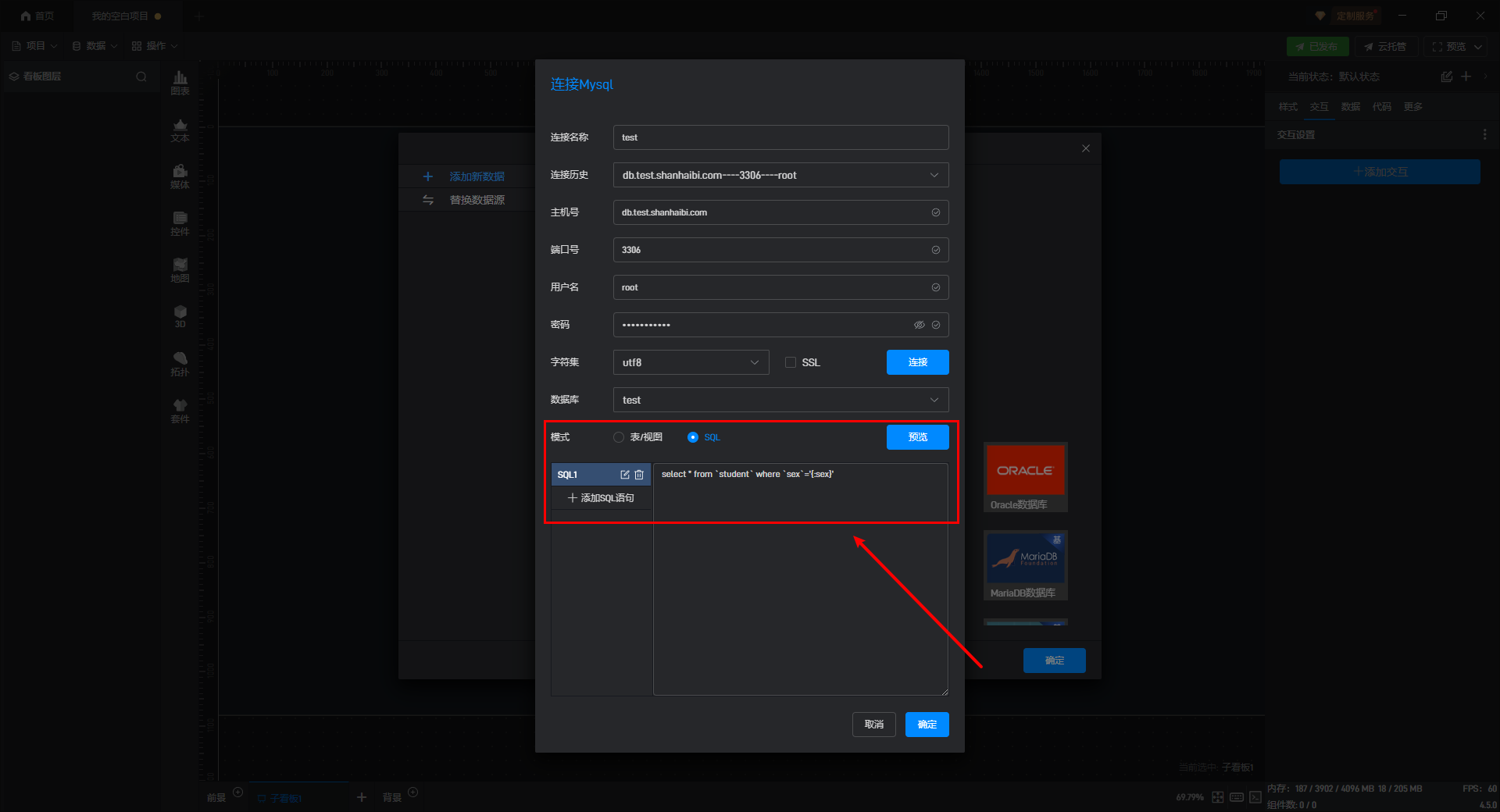Go to 首页 home tab
The height and width of the screenshot is (812, 1500).
[37, 16]
